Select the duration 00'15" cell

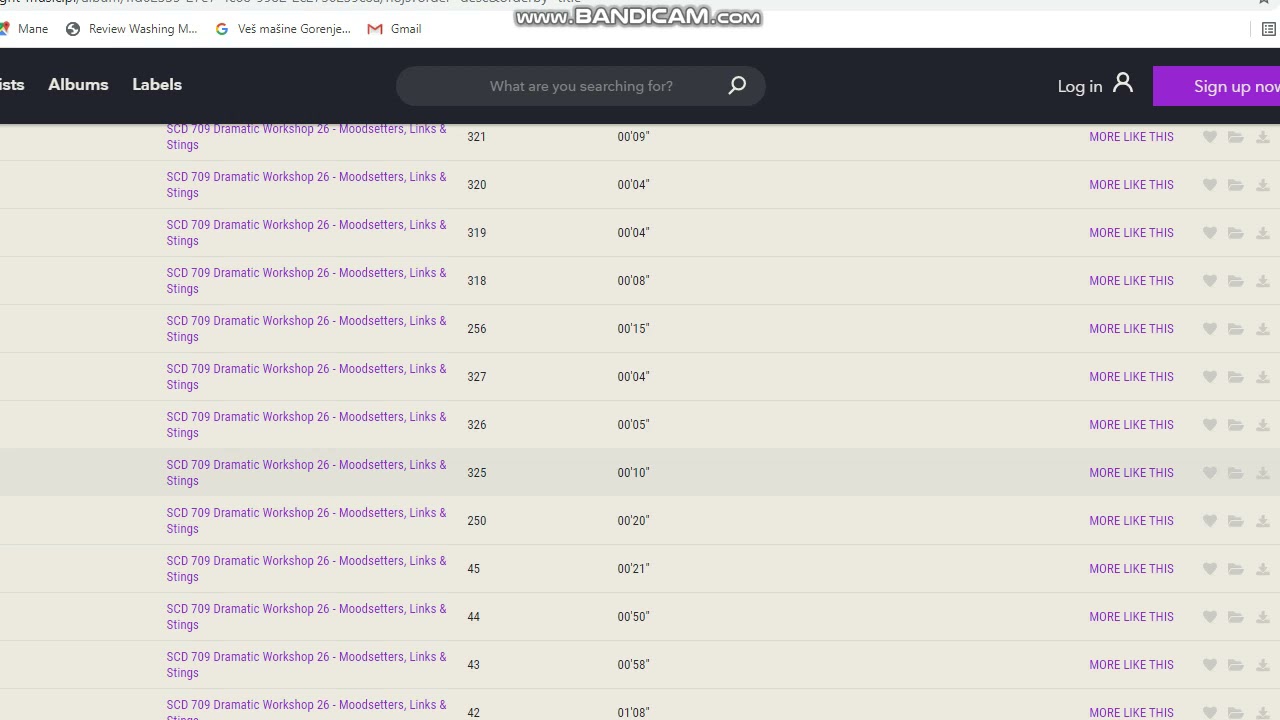(x=633, y=329)
